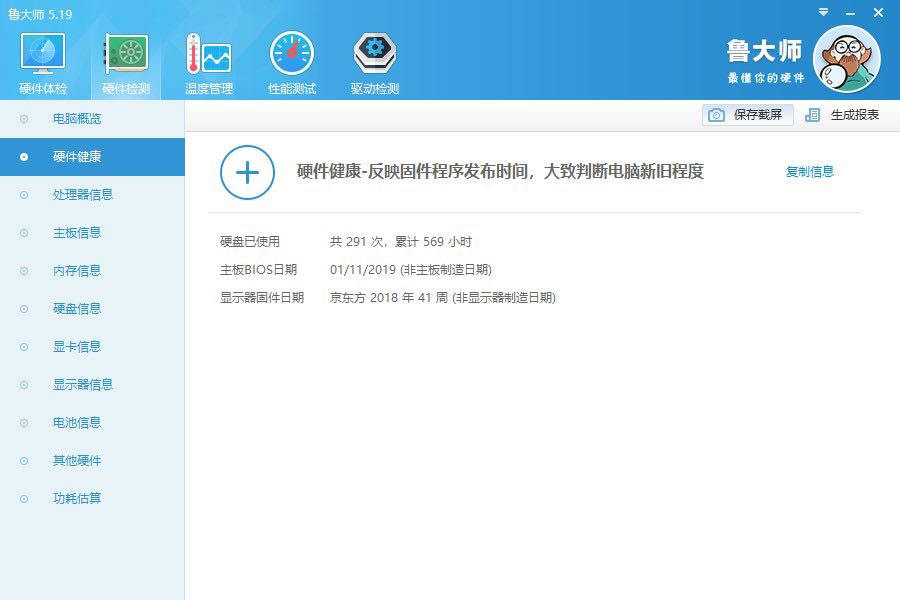Screen dimensions: 900x600
Task: Click the 显示器固件日期 label
Action: (x=262, y=297)
